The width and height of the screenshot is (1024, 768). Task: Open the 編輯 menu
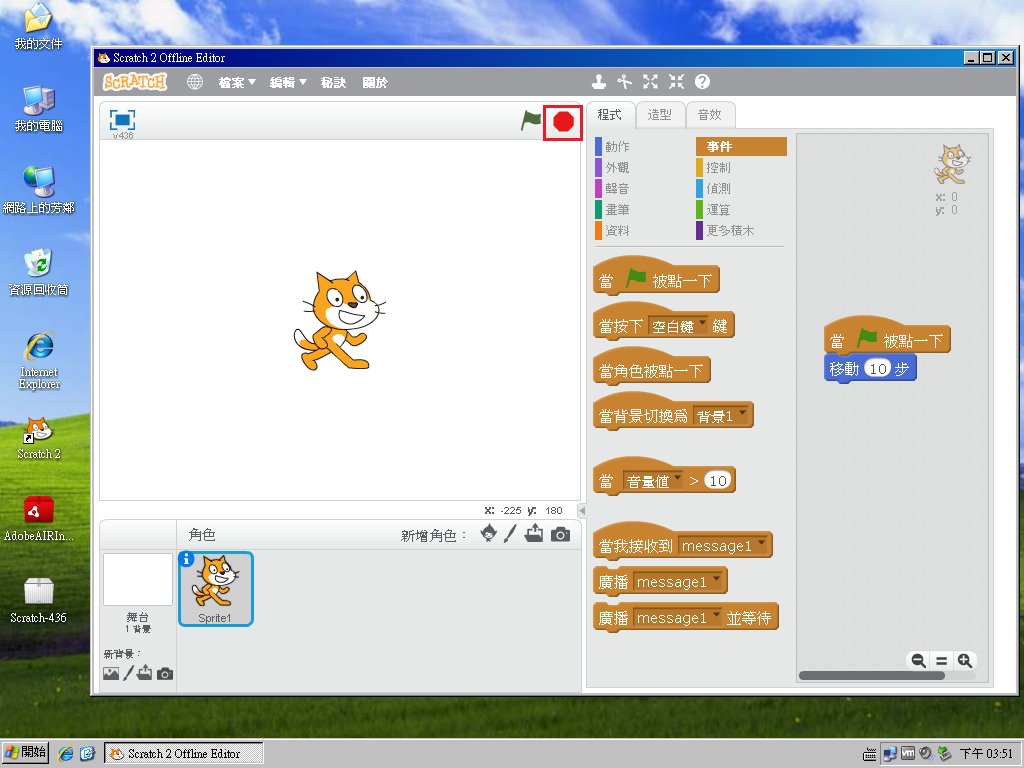click(x=288, y=83)
